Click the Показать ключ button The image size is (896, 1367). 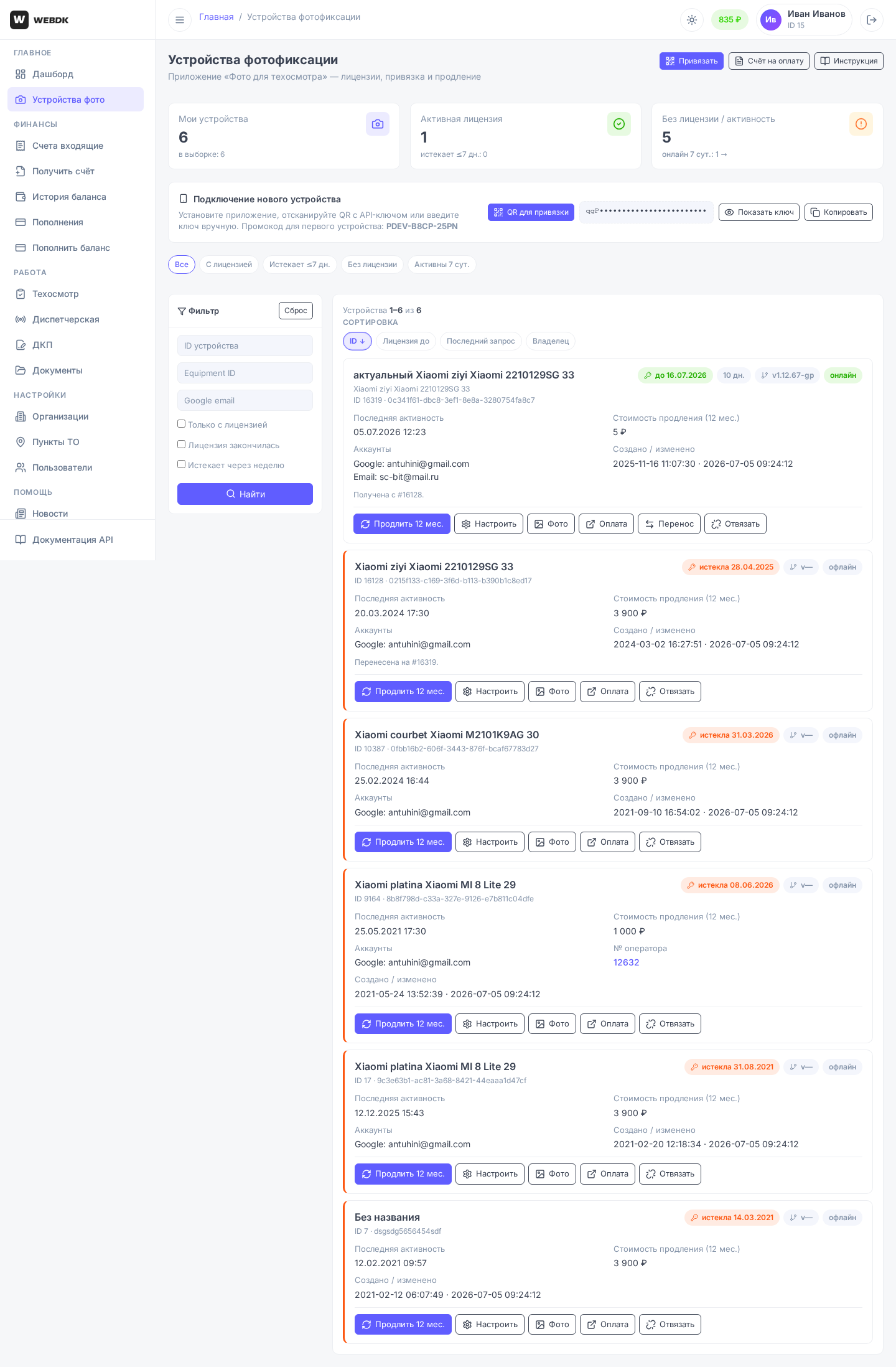pos(759,212)
